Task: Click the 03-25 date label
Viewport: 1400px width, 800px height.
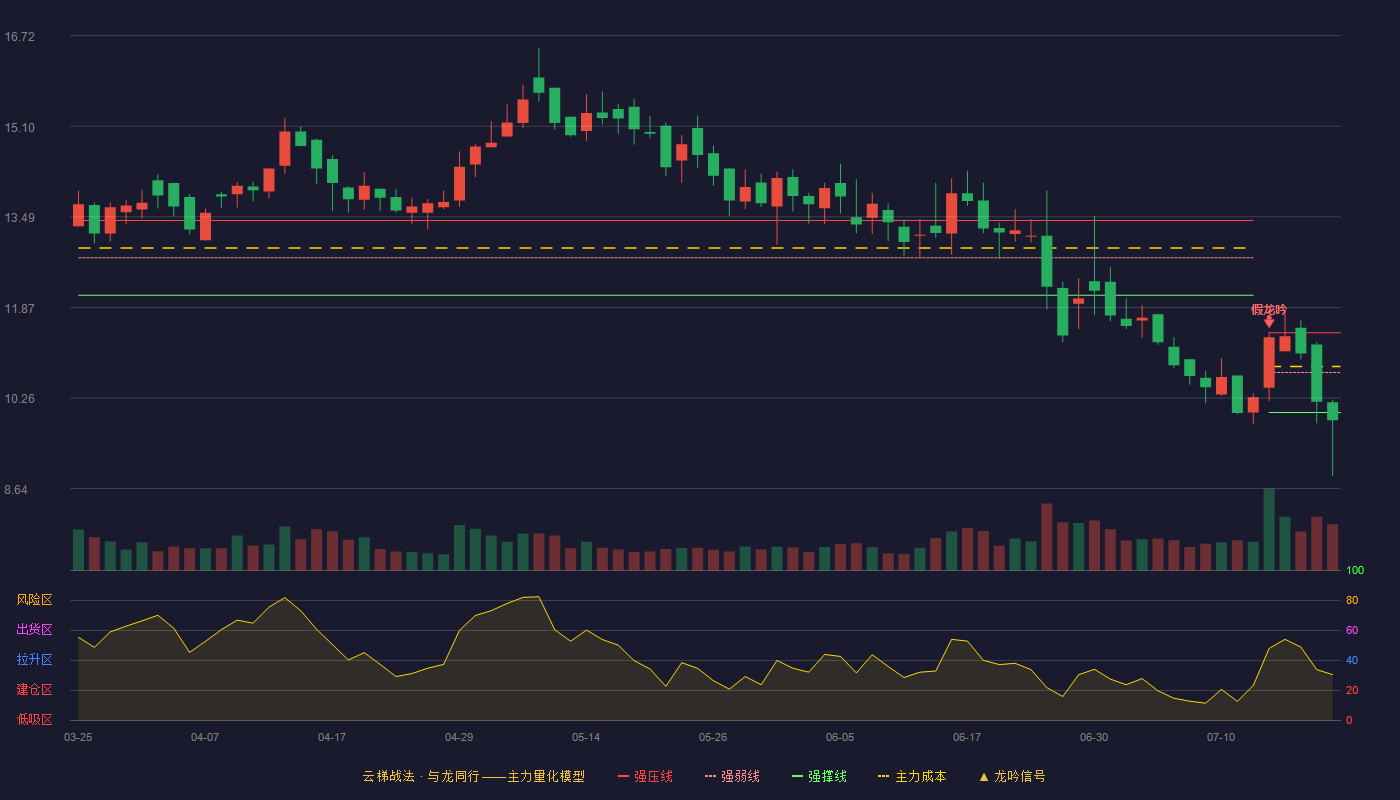Action: pyautogui.click(x=78, y=737)
